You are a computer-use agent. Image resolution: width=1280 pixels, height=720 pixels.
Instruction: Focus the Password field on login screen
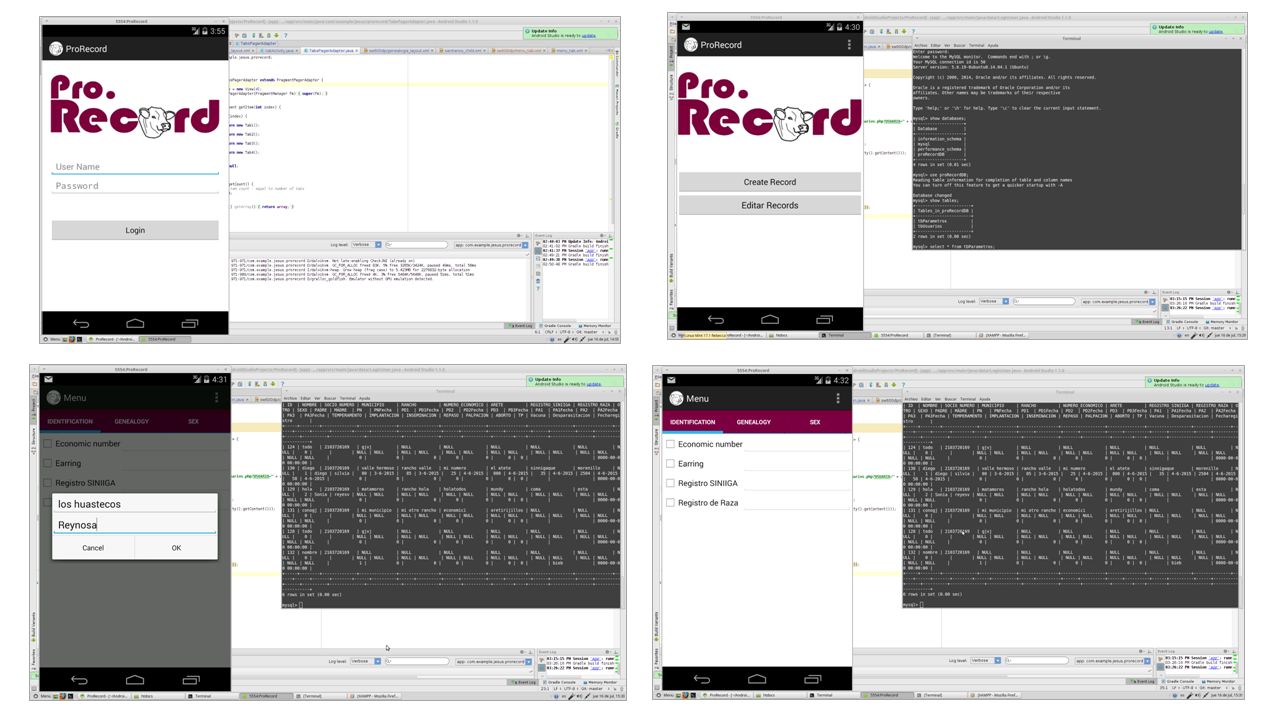pos(135,186)
